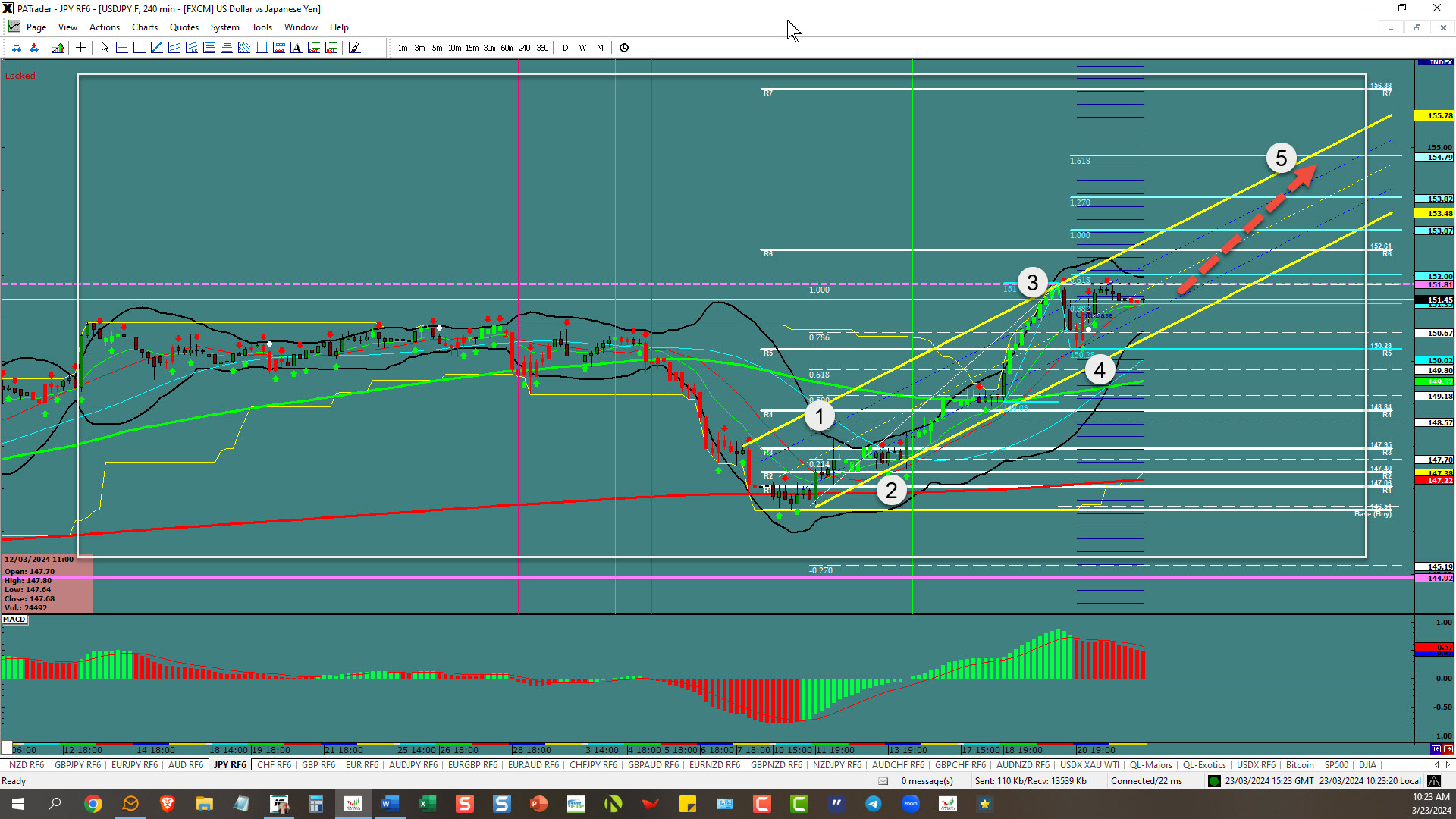Select the crosshair tool
The width and height of the screenshot is (1456, 819).
(x=80, y=48)
